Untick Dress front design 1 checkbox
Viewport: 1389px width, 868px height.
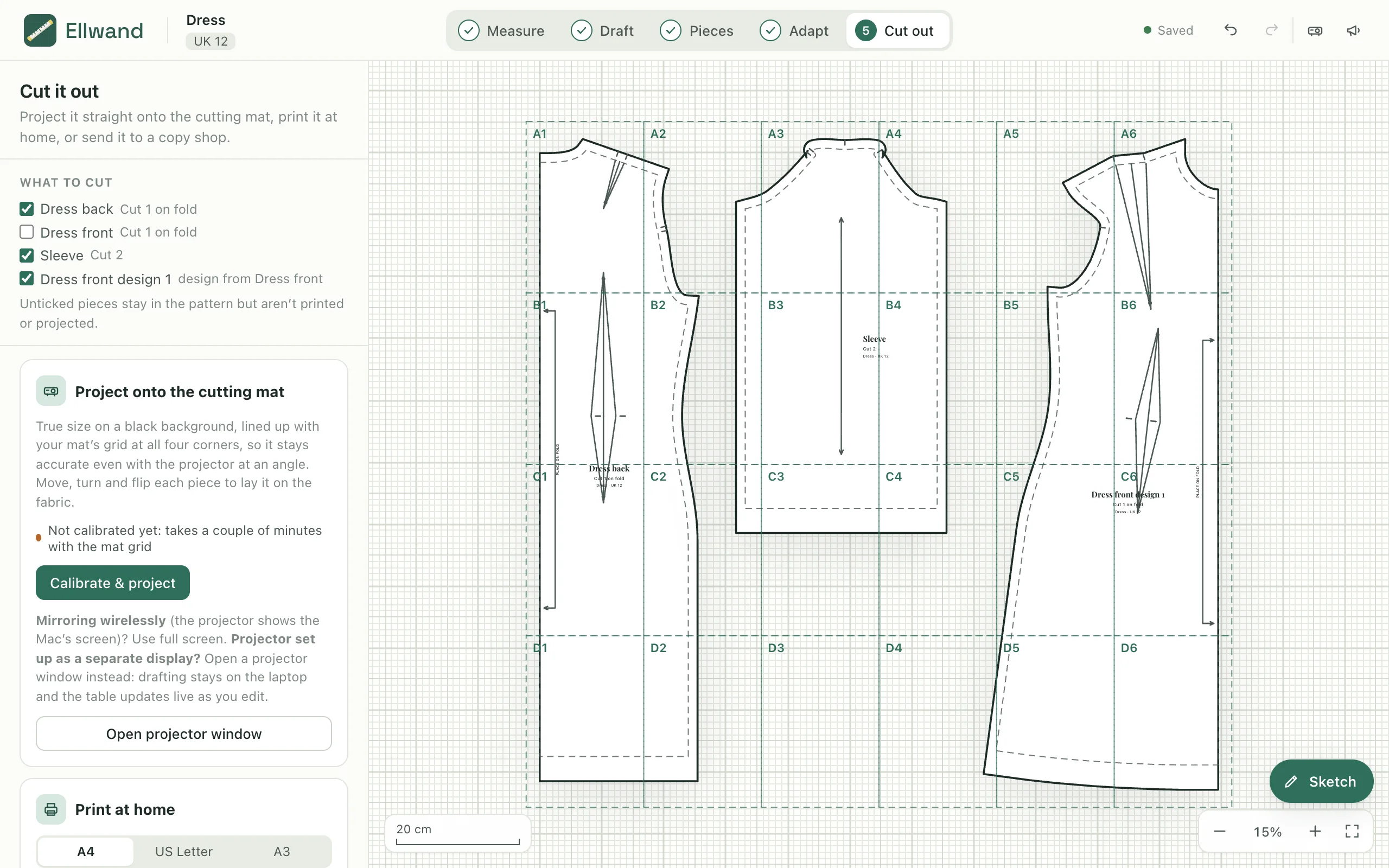pos(27,278)
